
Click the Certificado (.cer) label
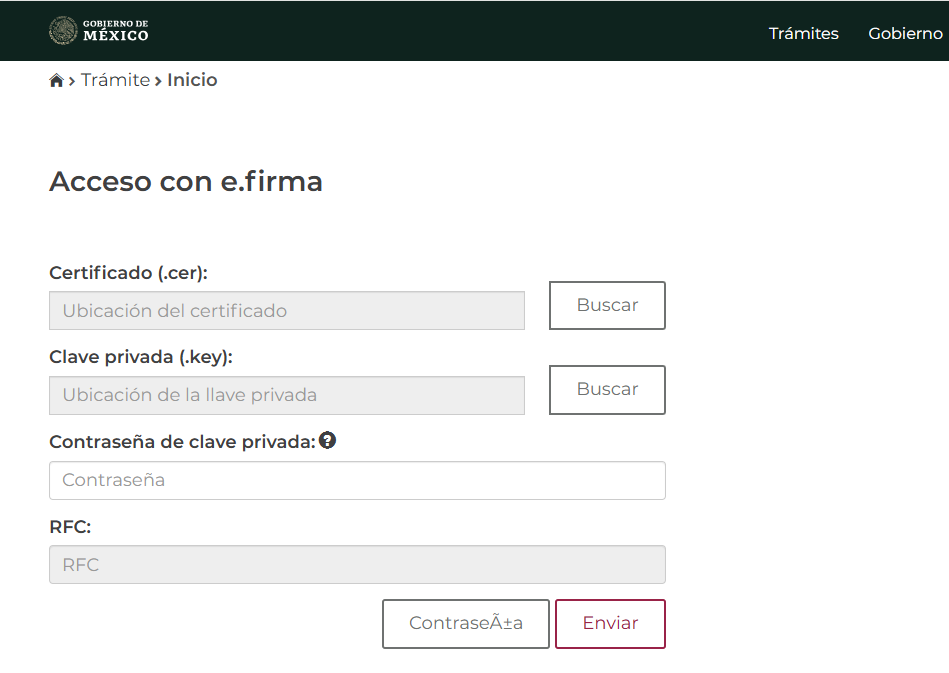click(128, 273)
